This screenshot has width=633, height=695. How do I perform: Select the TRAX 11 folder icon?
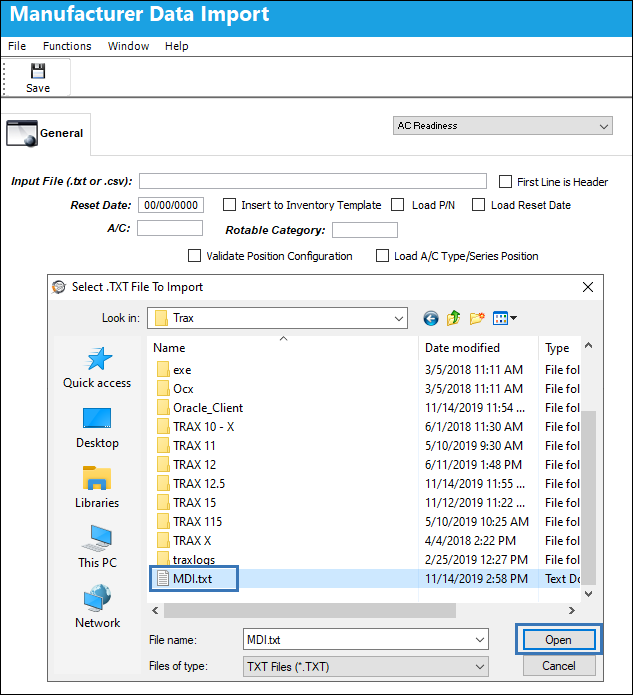[163, 445]
